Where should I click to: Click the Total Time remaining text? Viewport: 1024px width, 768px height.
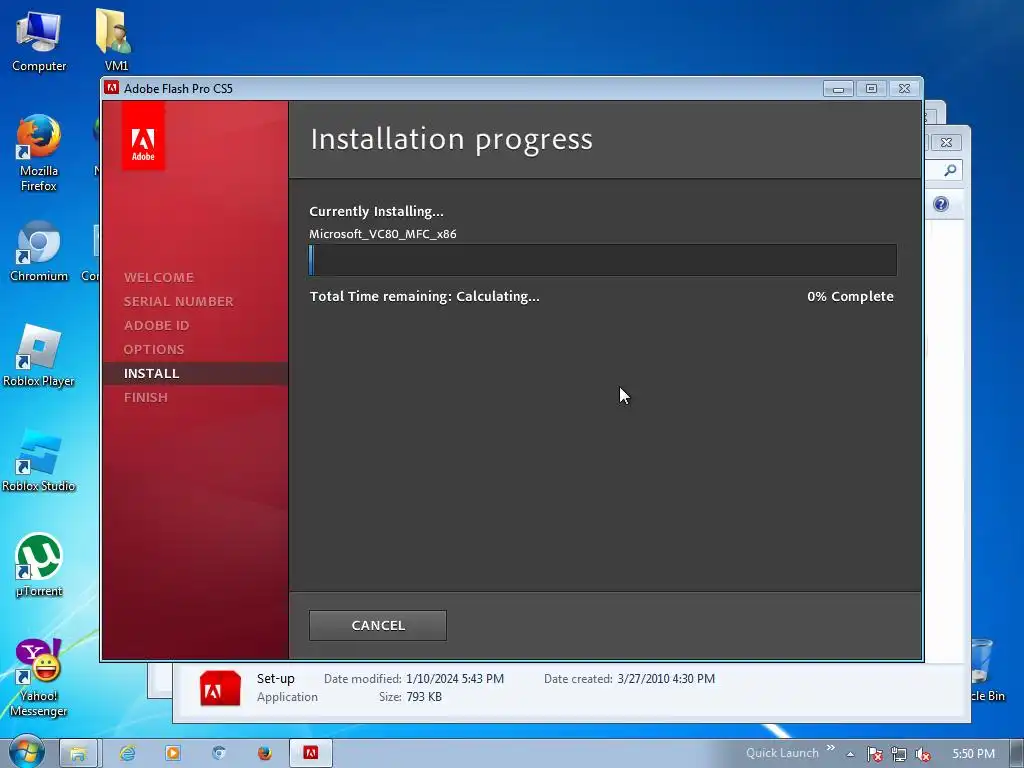pos(424,296)
